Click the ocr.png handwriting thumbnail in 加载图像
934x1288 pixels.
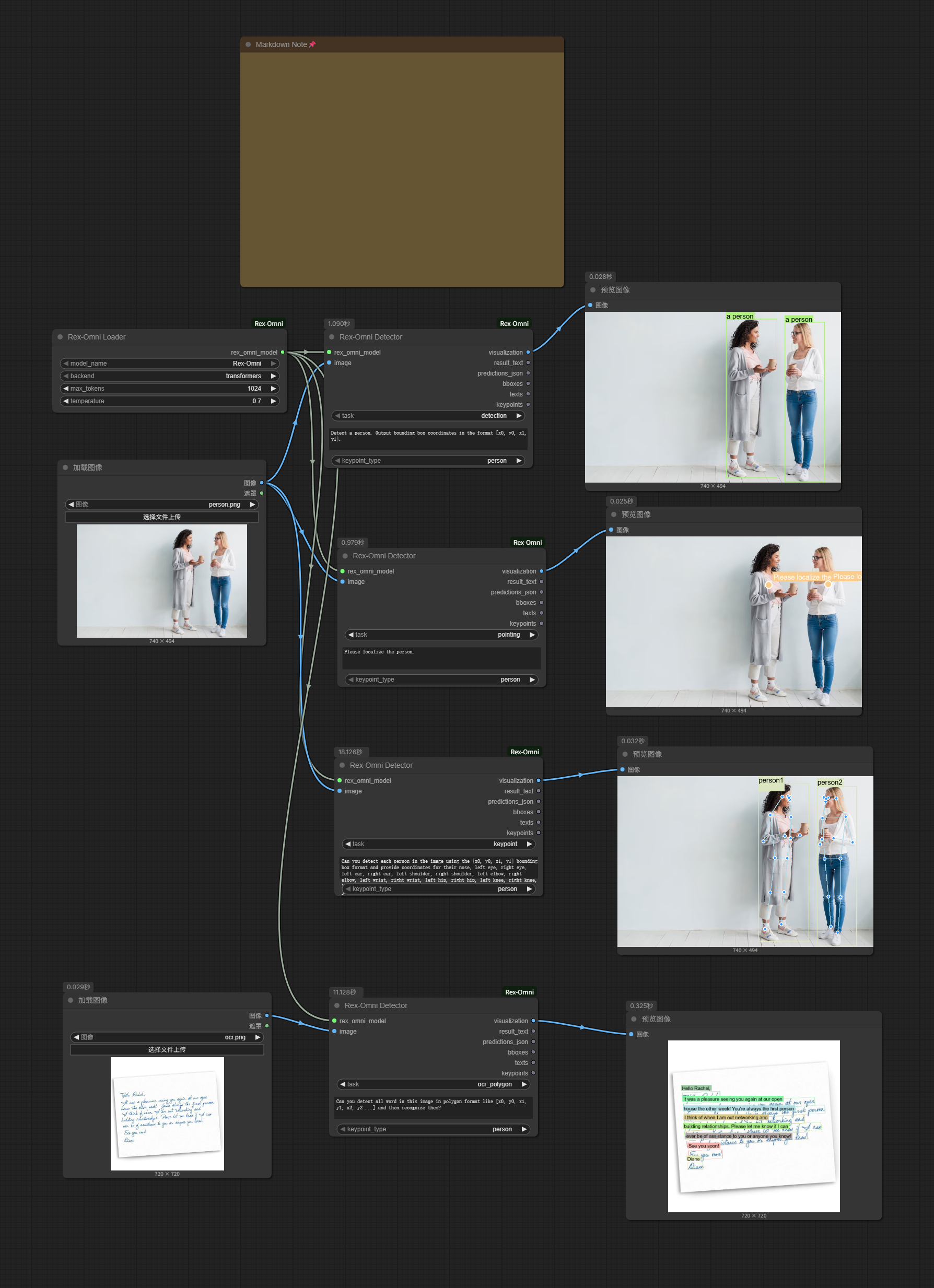coord(167,1113)
